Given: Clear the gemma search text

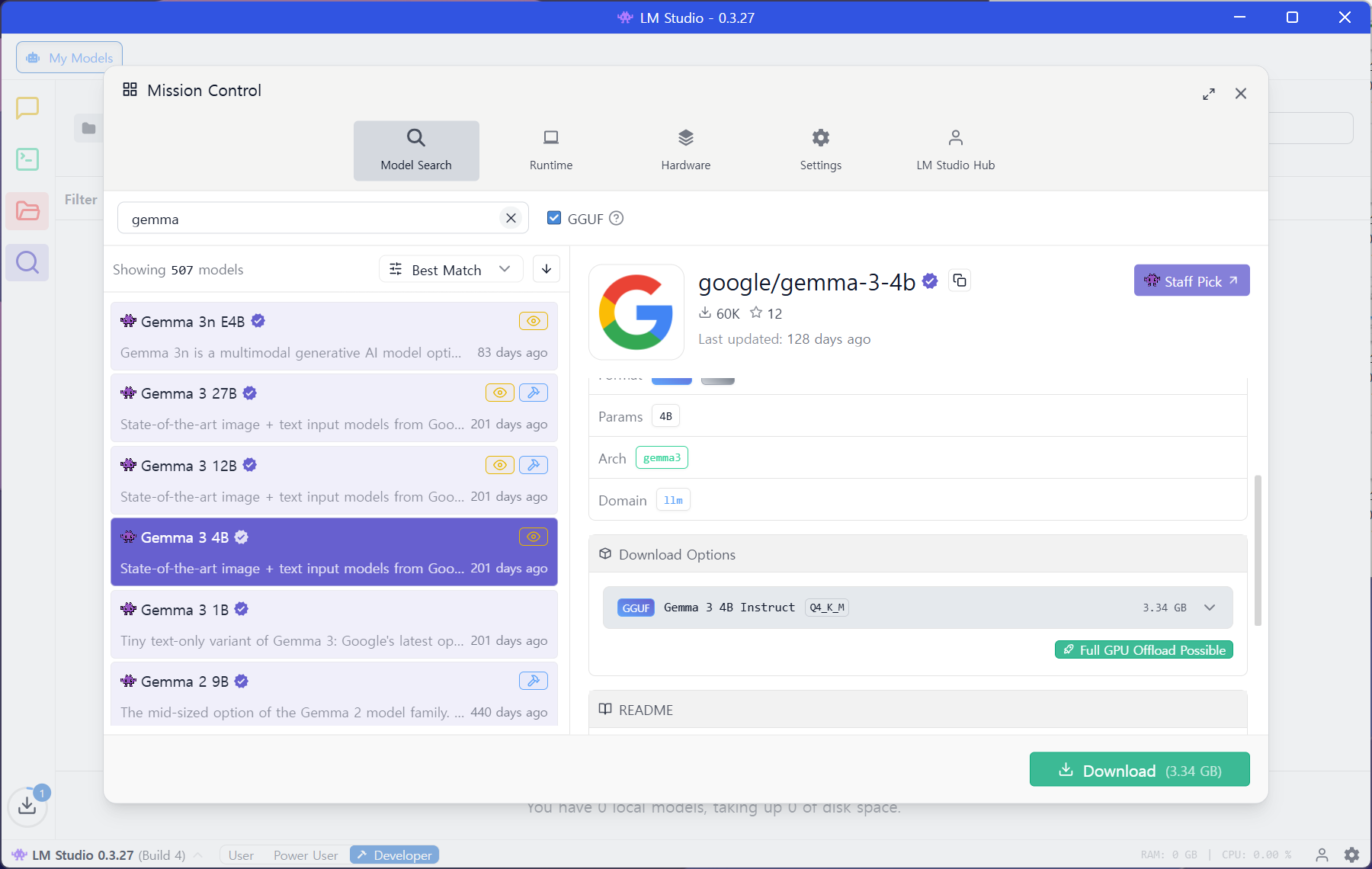Looking at the screenshot, I should click(x=511, y=219).
